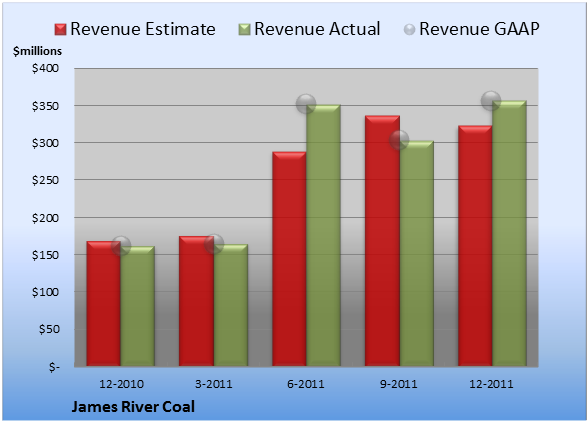This screenshot has width=588, height=422.
Task: Click the 6-2011 quarter label
Action: (306, 384)
